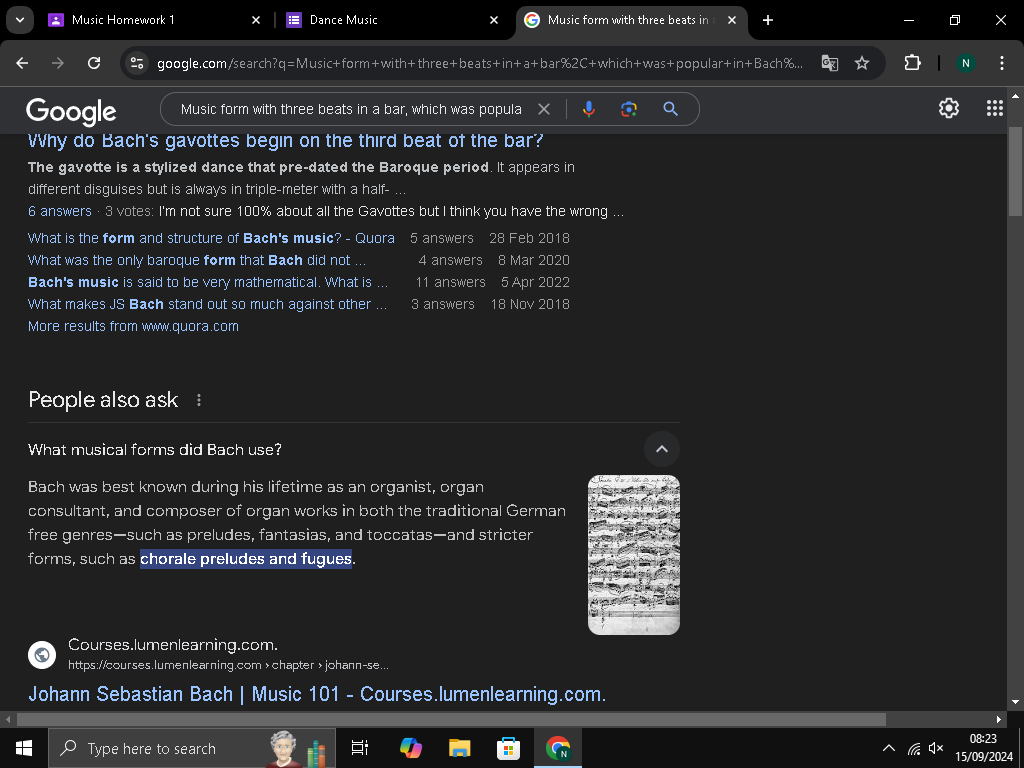
Task: Click the Google search query box
Action: tap(351, 109)
